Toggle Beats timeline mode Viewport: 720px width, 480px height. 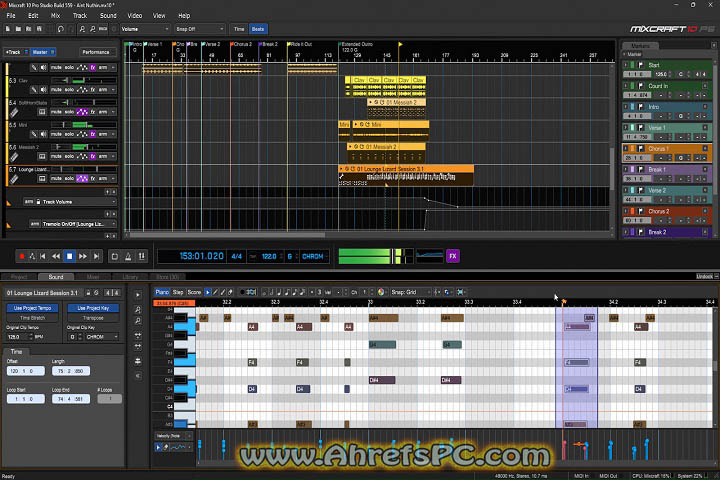(x=258, y=29)
